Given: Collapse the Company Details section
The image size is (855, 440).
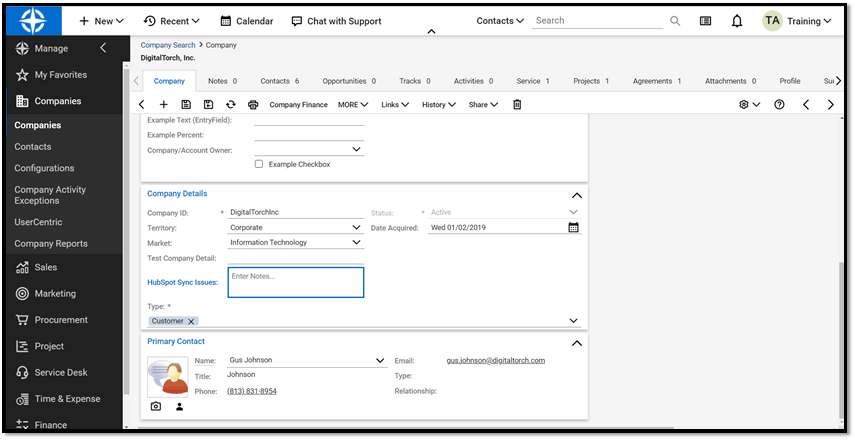Looking at the screenshot, I should click(576, 195).
